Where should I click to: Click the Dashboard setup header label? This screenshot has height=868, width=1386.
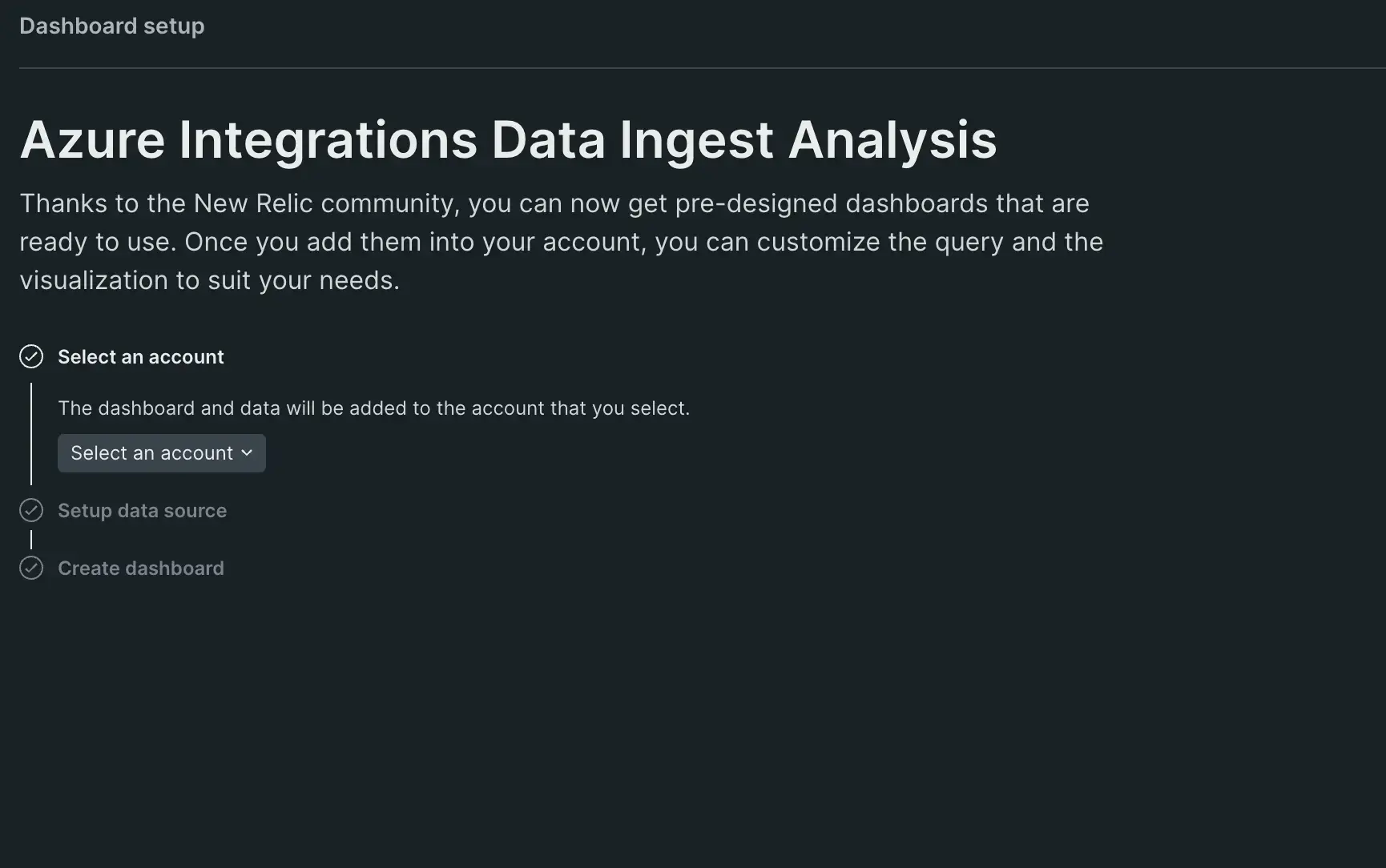tap(111, 26)
